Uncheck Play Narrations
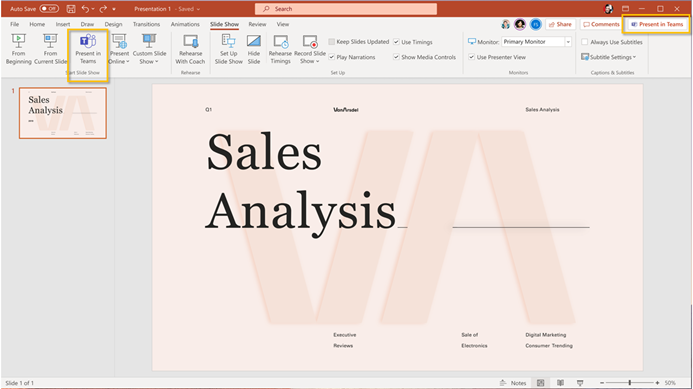The image size is (693, 389). (331, 57)
